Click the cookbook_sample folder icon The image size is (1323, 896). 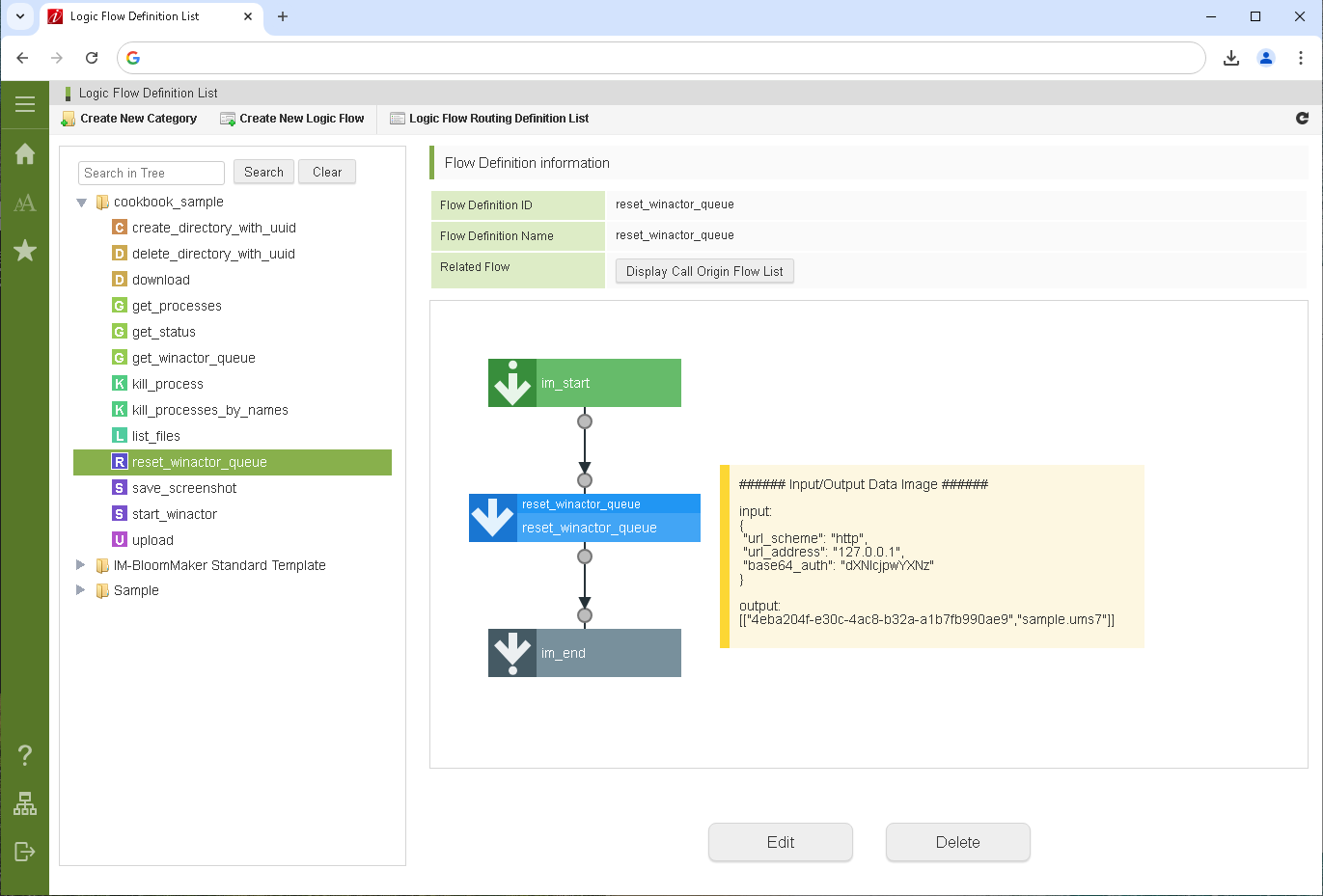(x=102, y=203)
